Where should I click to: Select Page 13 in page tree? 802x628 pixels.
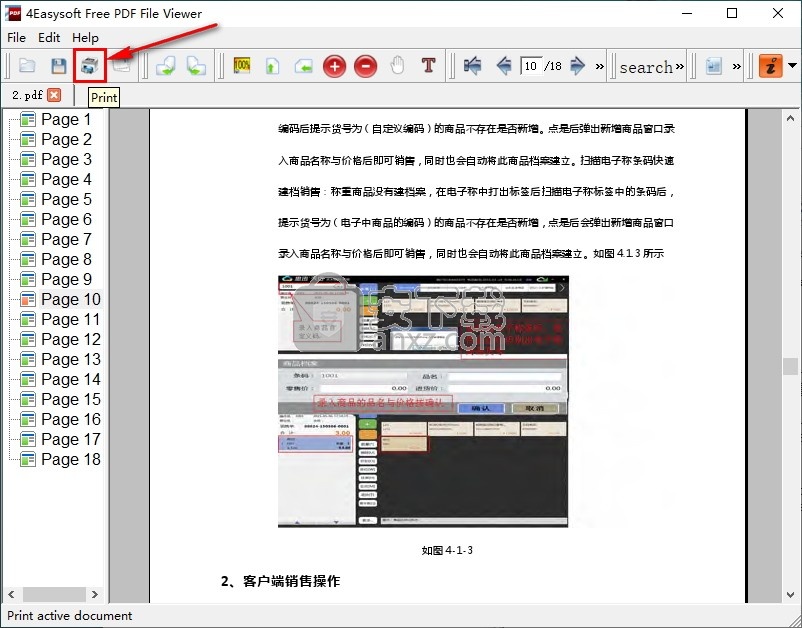point(71,359)
